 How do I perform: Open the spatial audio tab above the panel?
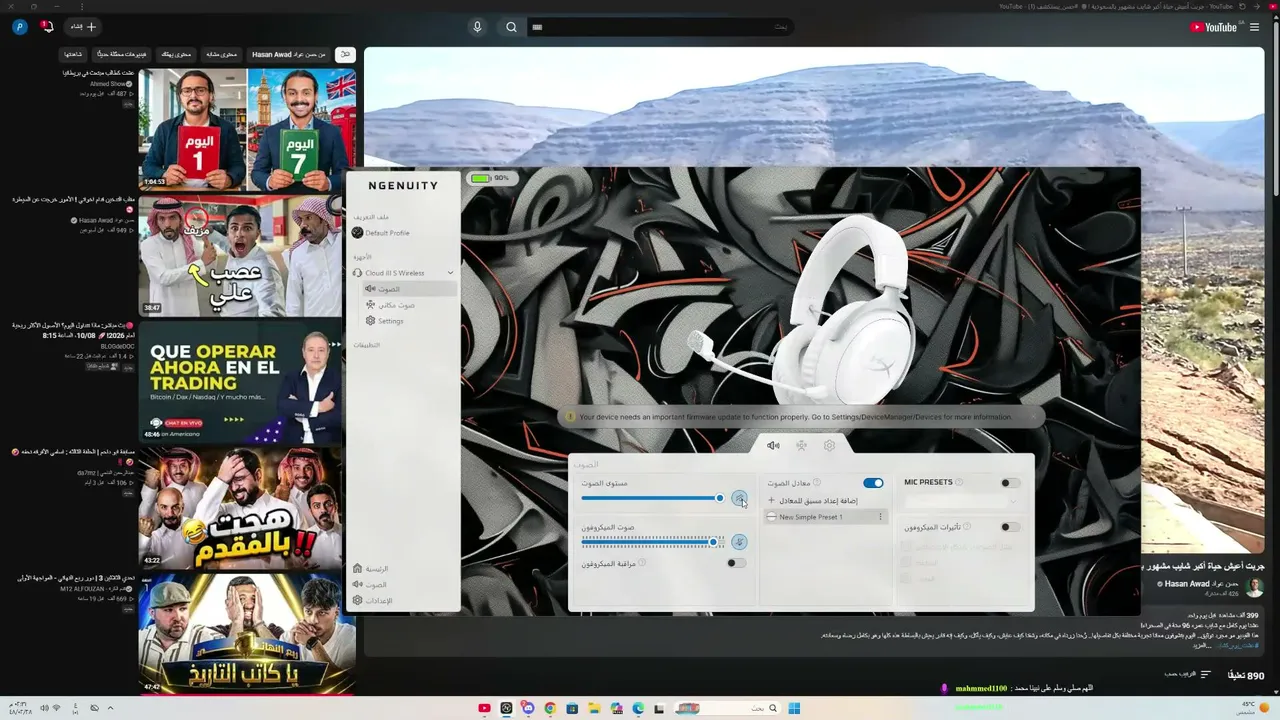pos(801,446)
